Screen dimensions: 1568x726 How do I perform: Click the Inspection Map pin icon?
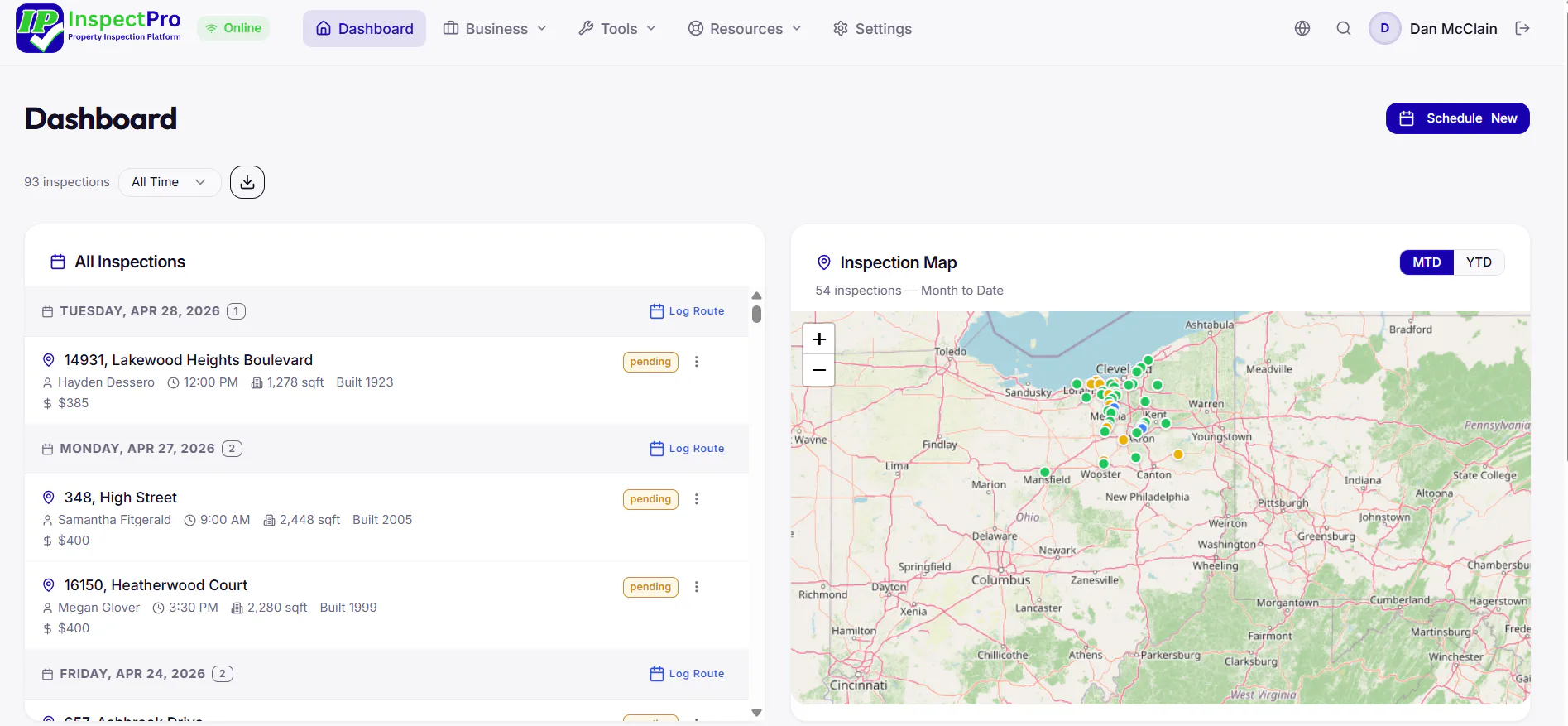pos(824,262)
